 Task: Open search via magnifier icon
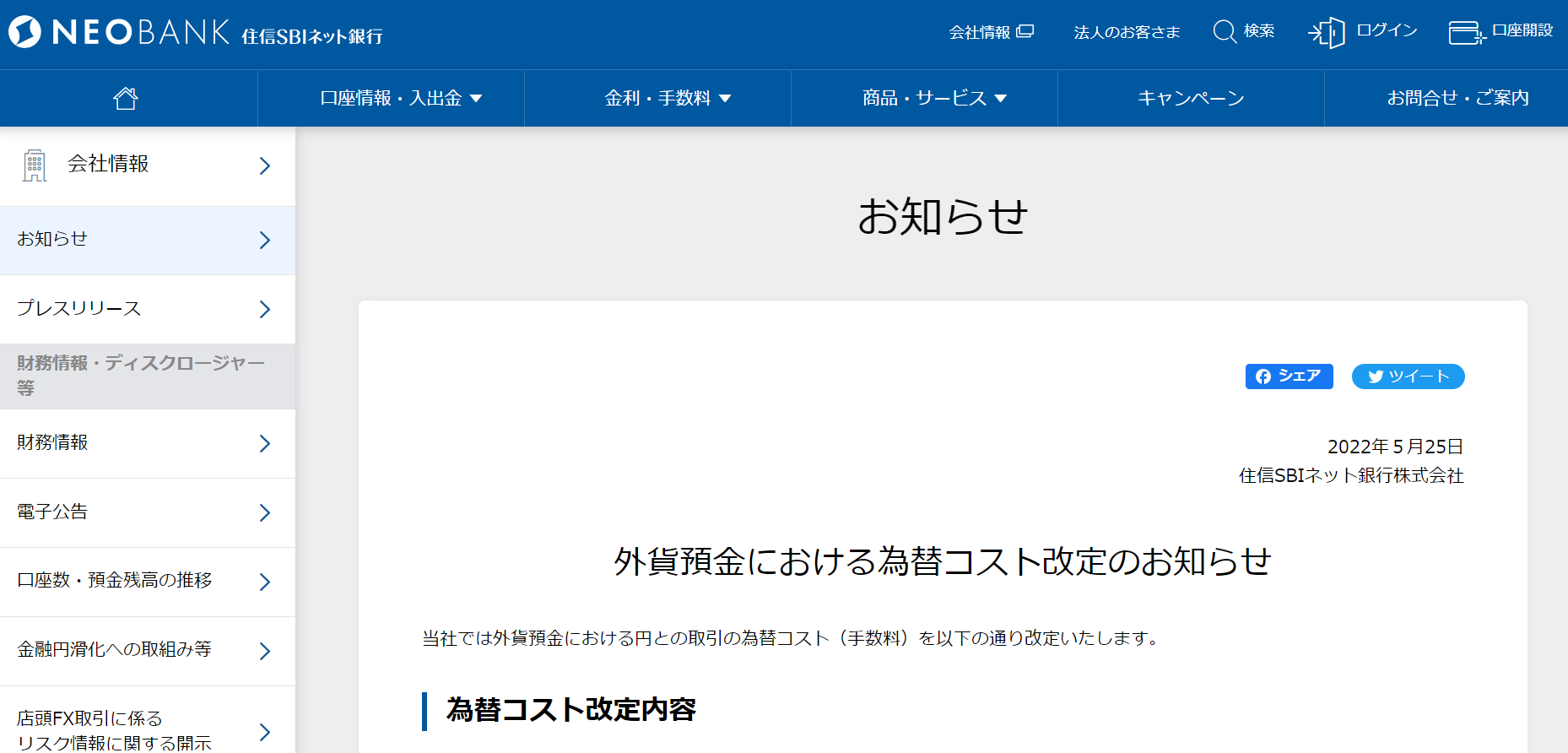click(1225, 32)
